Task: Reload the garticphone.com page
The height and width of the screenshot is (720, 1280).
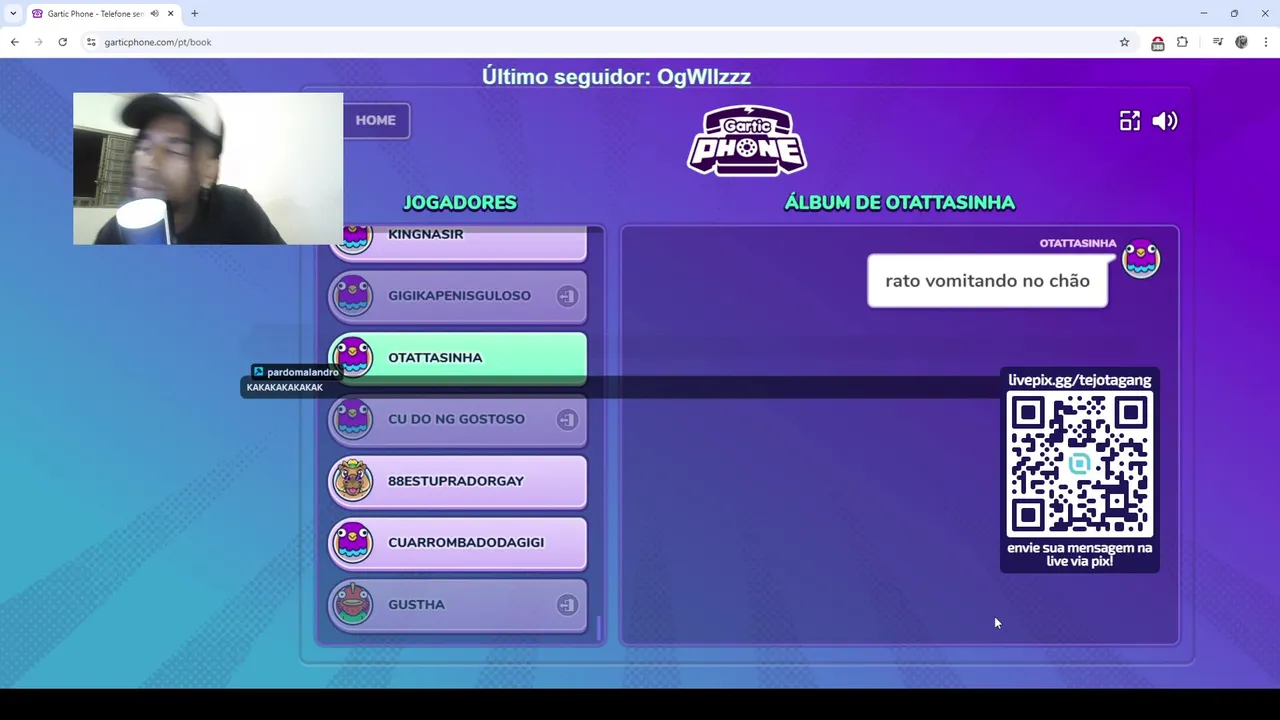Action: [x=62, y=42]
